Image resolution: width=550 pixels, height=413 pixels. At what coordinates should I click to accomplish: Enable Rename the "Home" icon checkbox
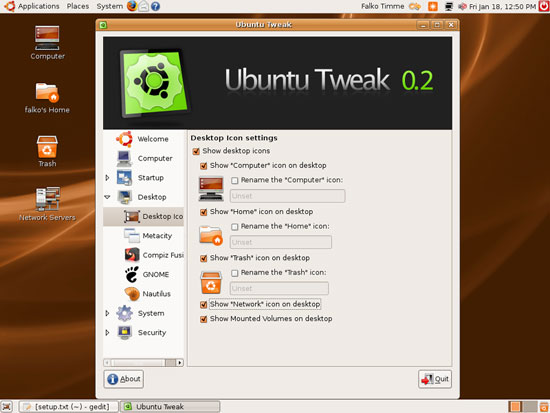click(x=235, y=227)
